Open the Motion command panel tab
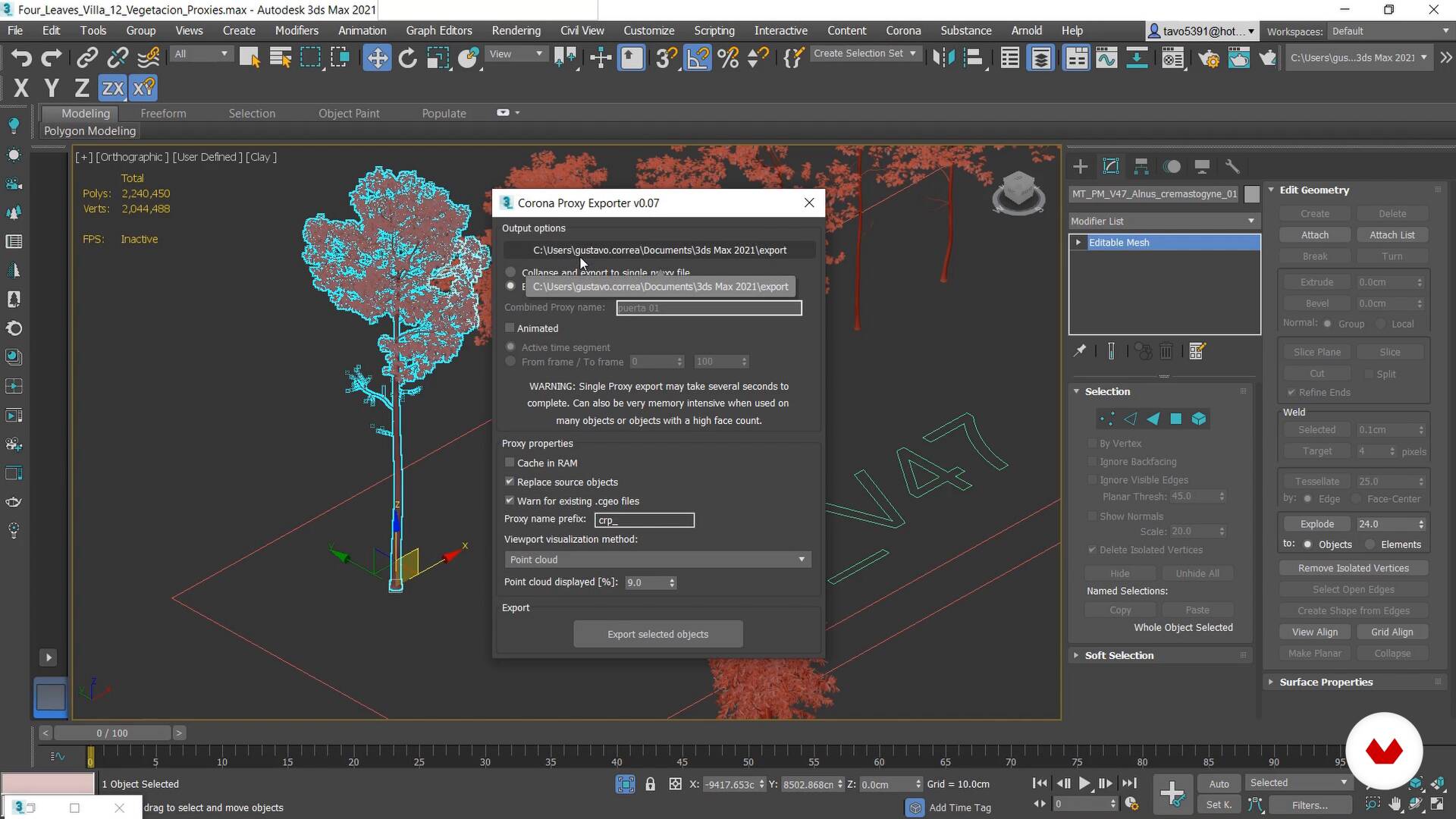1456x819 pixels. pyautogui.click(x=1172, y=166)
